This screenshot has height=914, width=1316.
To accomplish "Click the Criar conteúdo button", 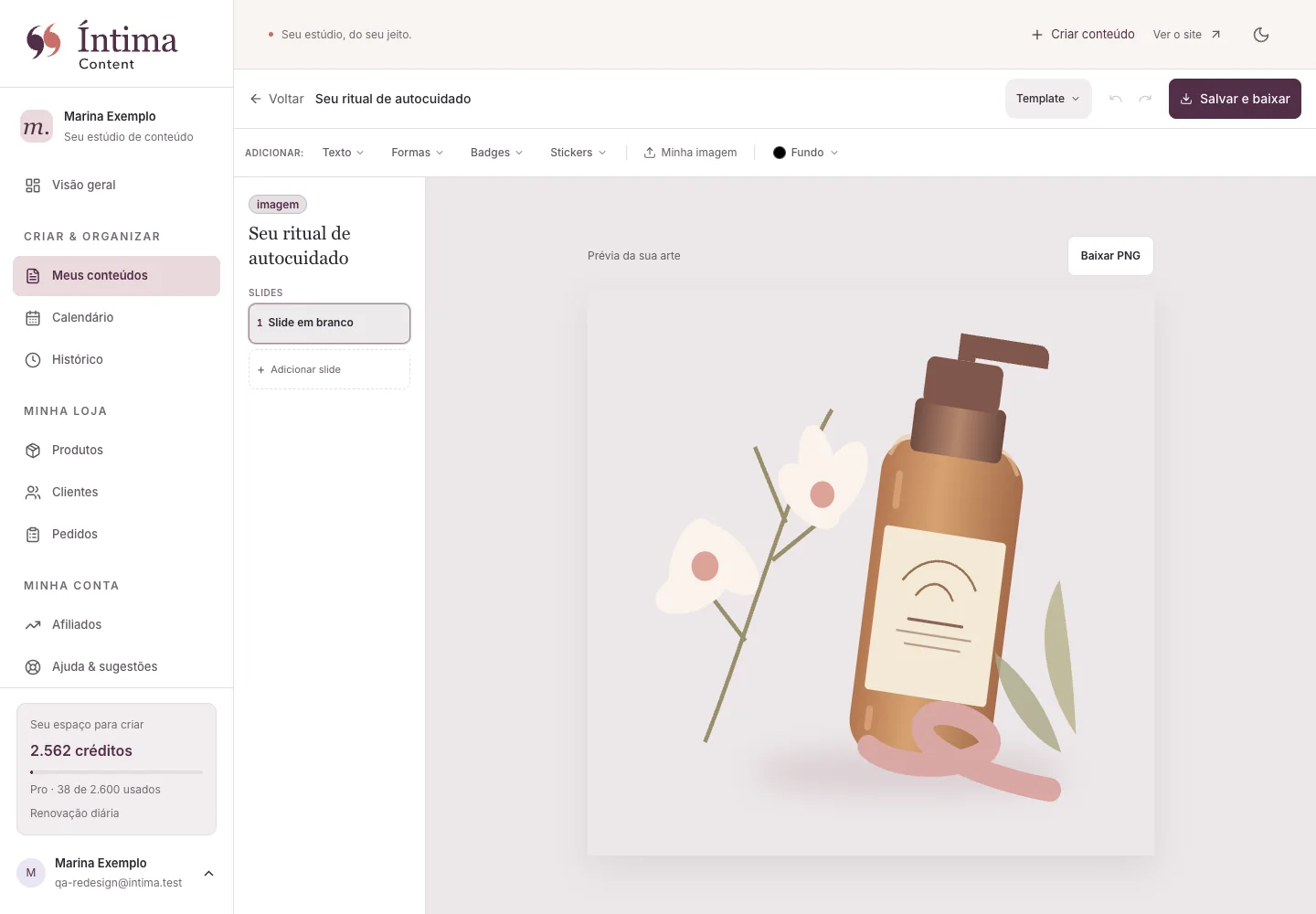I will click(x=1083, y=35).
